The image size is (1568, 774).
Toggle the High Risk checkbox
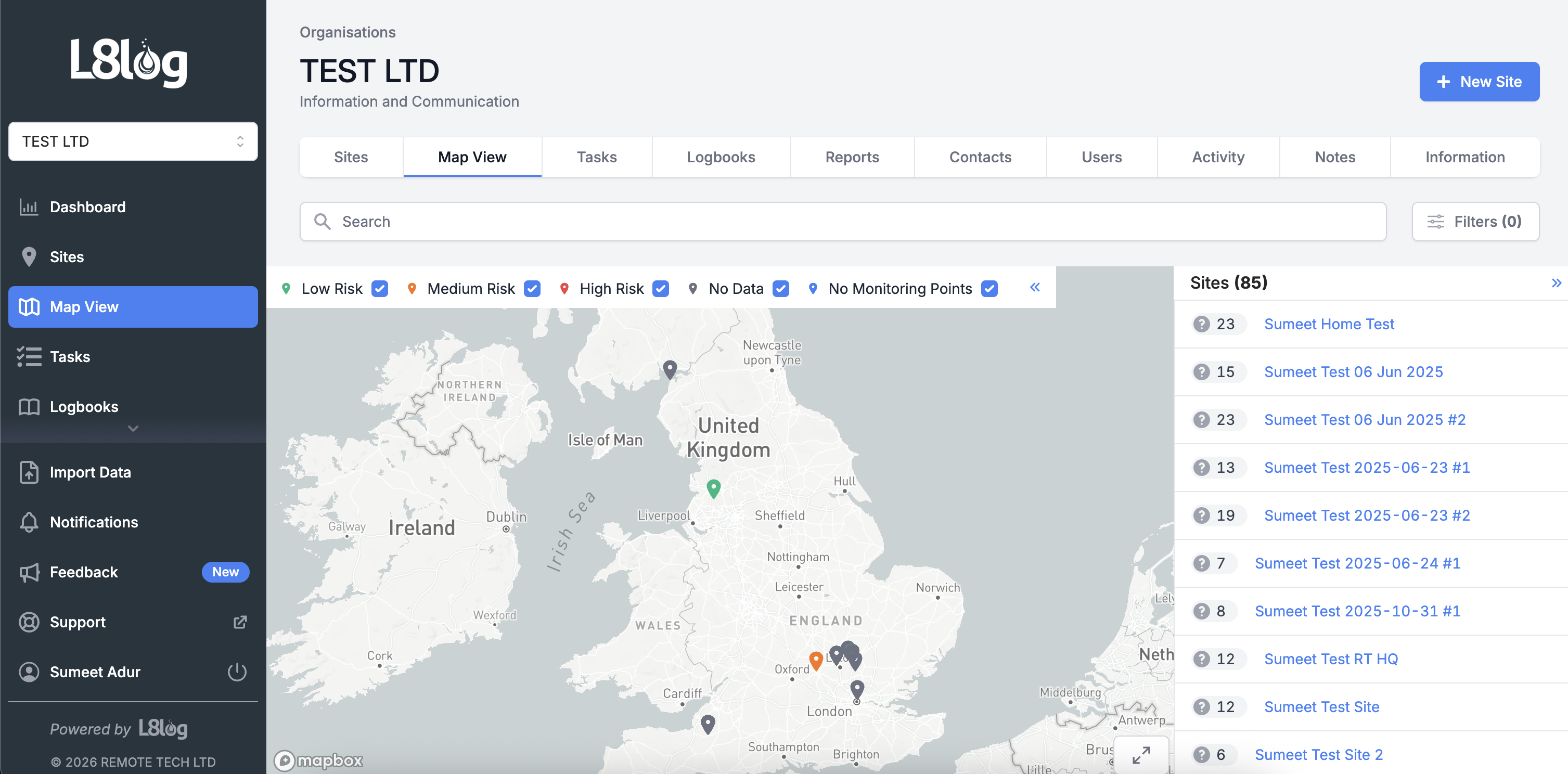click(660, 288)
